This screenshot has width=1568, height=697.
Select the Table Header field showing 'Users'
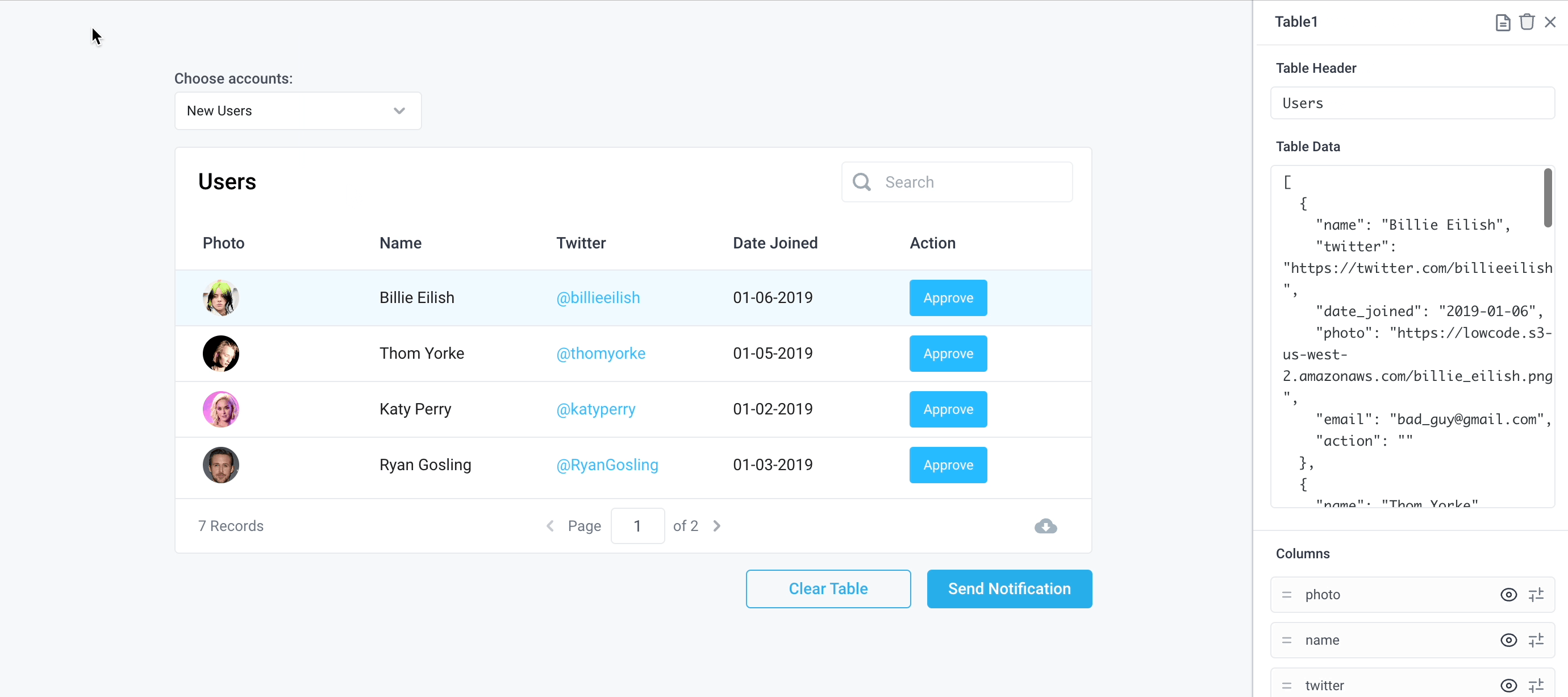tap(1412, 103)
